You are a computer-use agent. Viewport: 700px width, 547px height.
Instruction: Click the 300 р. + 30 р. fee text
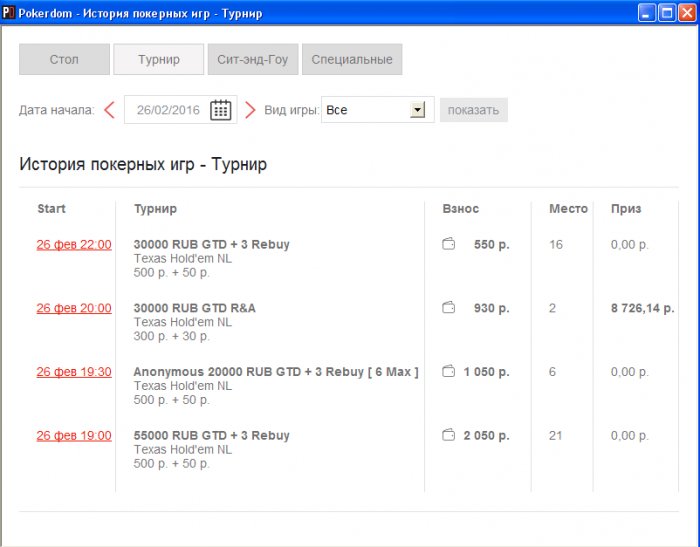pyautogui.click(x=171, y=336)
